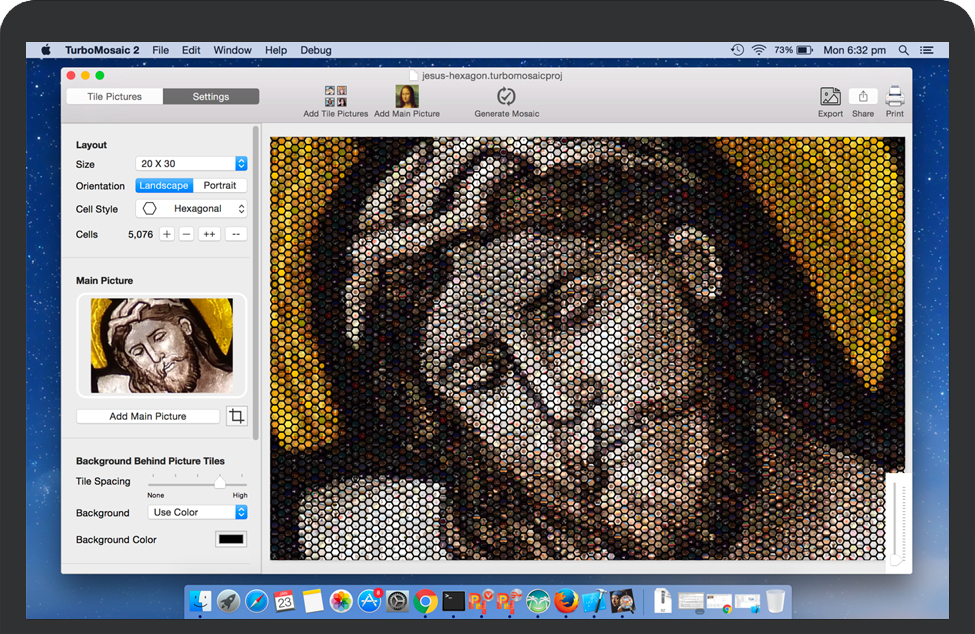This screenshot has width=975, height=634.
Task: Click the Share toolbar icon
Action: (862, 96)
